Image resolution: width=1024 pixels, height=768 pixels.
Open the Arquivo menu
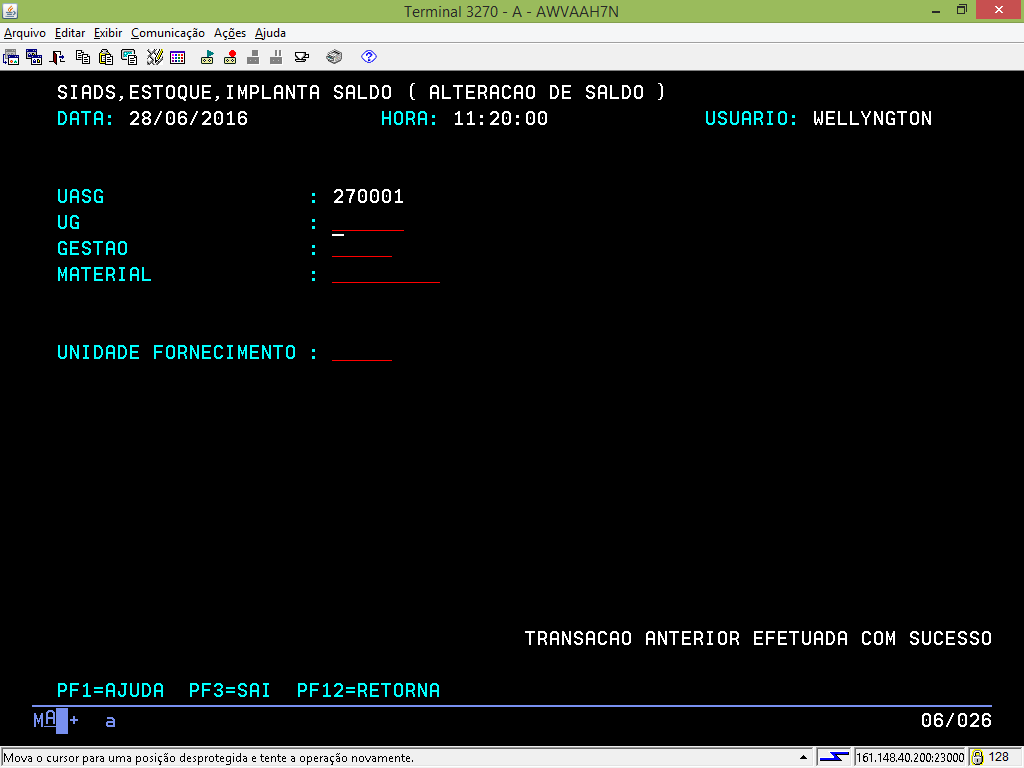[25, 33]
